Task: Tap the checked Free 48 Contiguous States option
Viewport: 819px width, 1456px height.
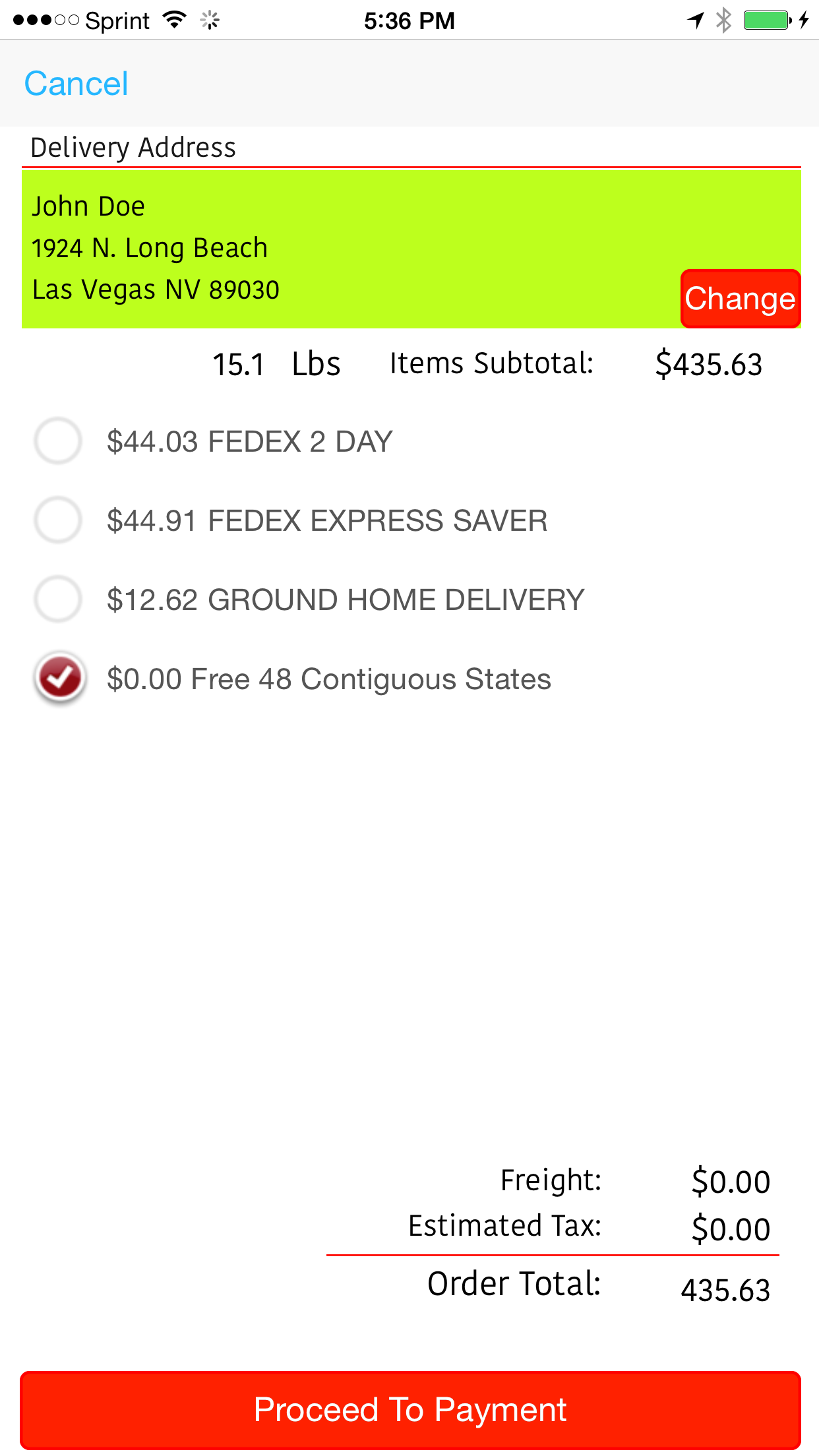Action: (60, 678)
